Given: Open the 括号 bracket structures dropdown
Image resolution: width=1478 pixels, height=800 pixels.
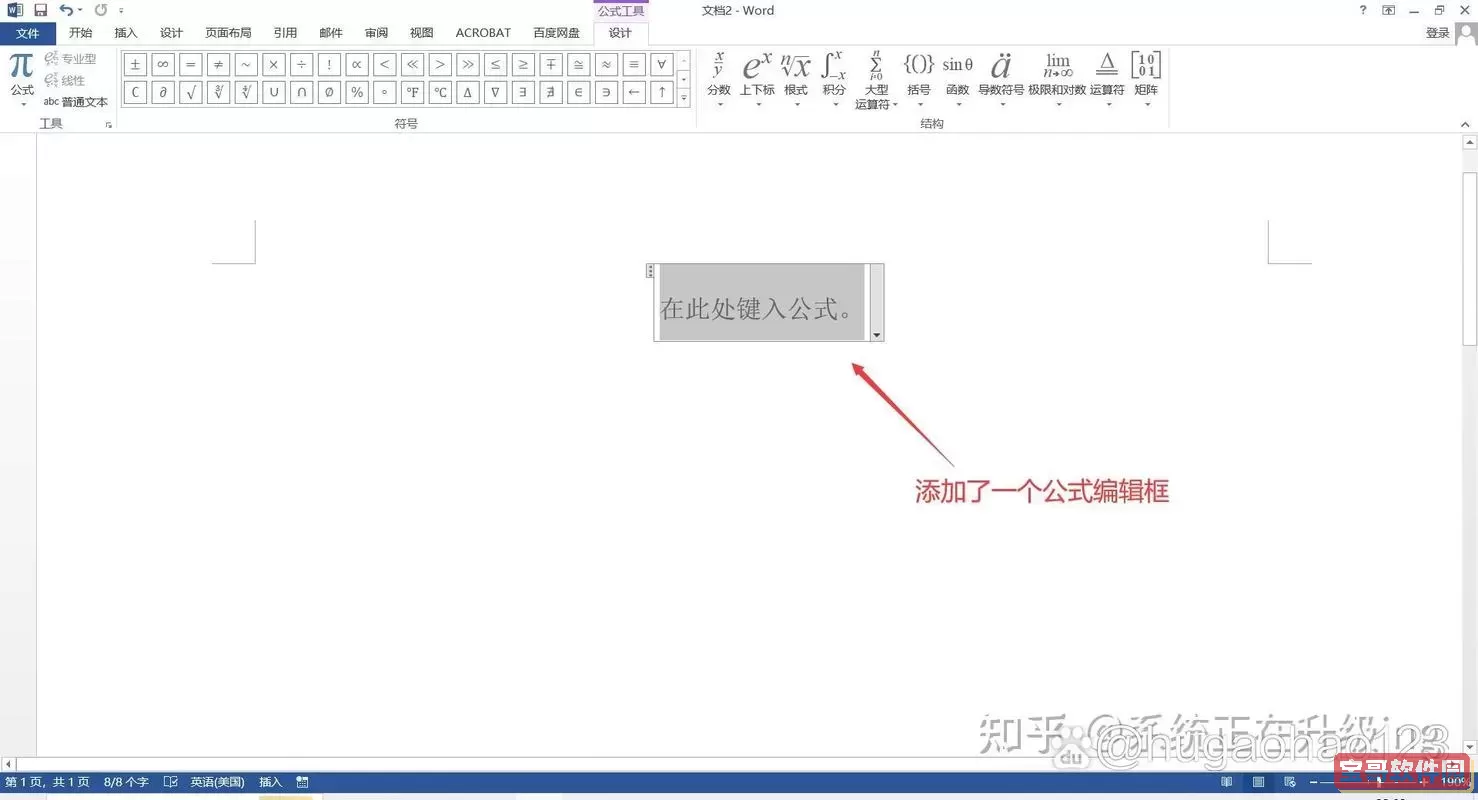Looking at the screenshot, I should [919, 80].
